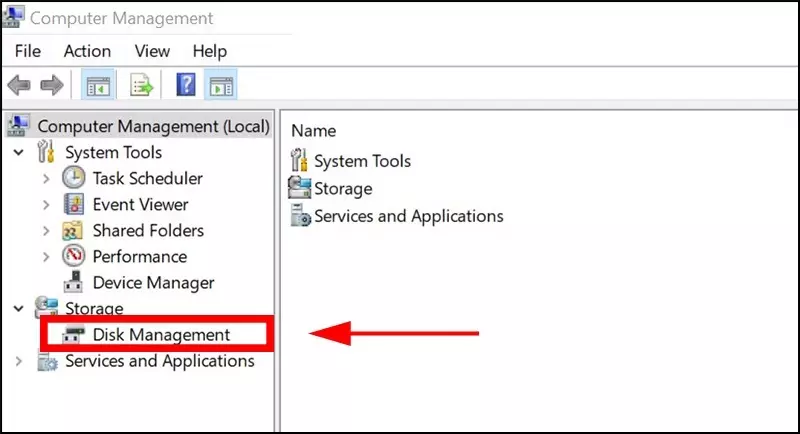This screenshot has height=434, width=800.
Task: Open the View menu
Action: (x=152, y=51)
